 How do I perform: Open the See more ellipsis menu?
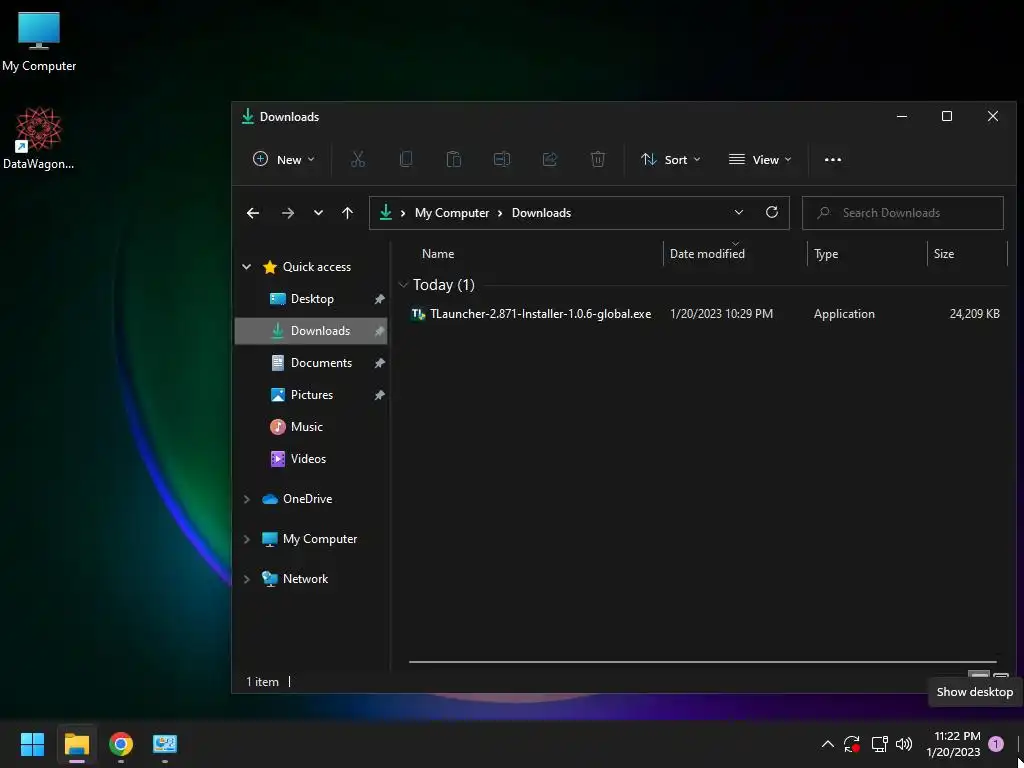pyautogui.click(x=833, y=159)
